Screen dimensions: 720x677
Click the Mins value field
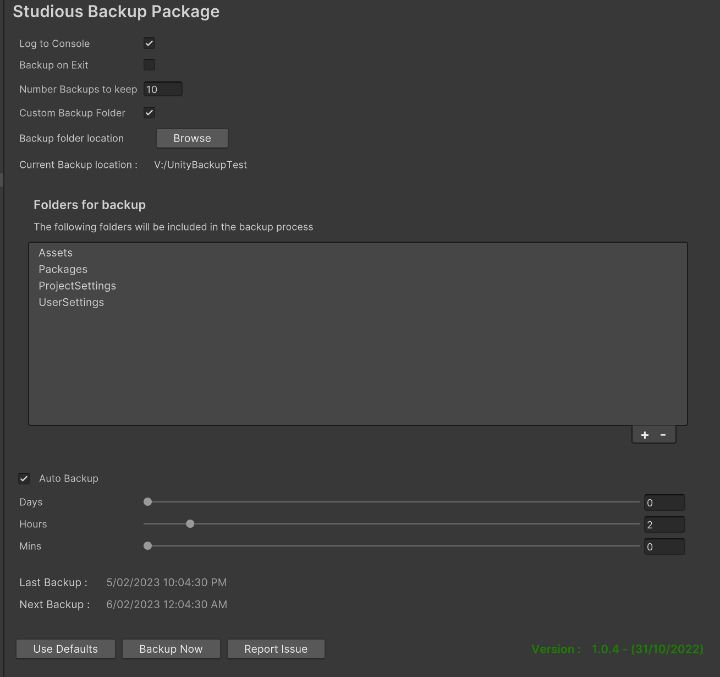tap(664, 547)
